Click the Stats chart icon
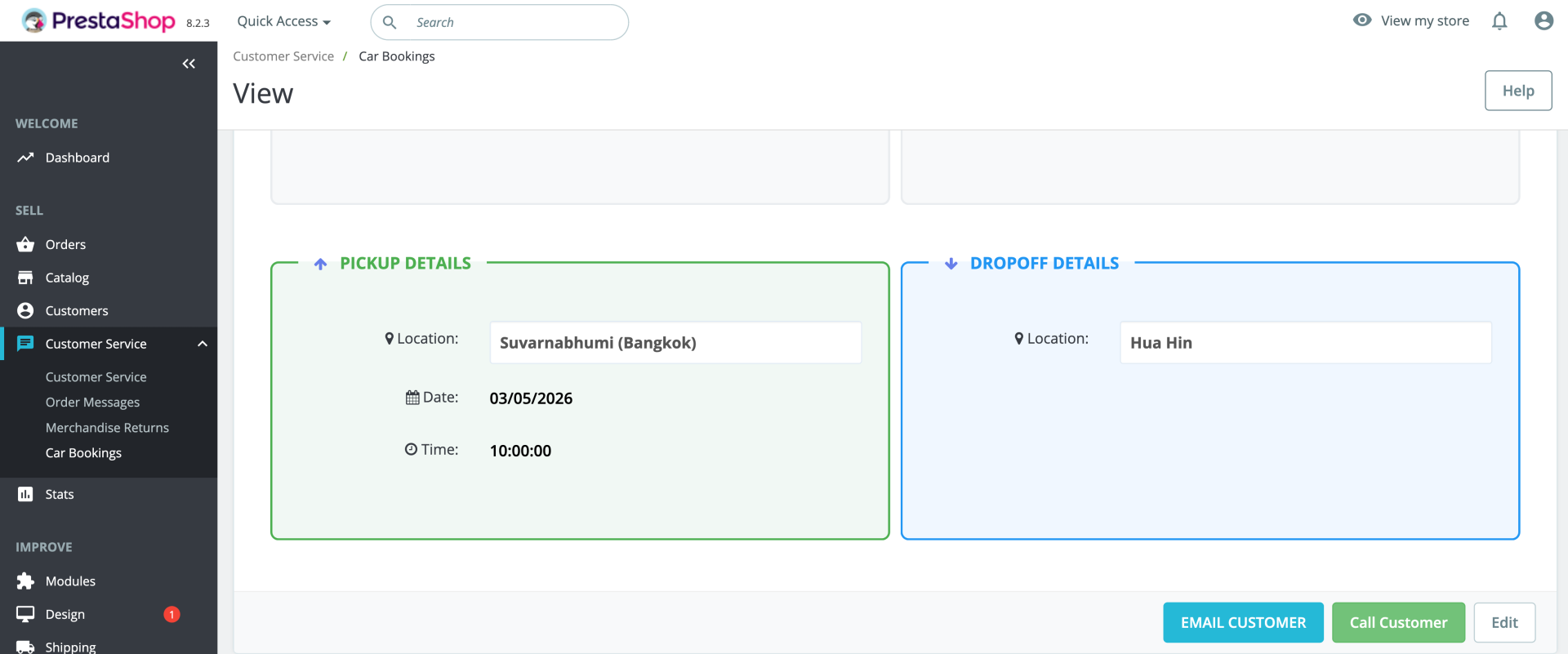This screenshot has height=654, width=1568. pos(25,494)
